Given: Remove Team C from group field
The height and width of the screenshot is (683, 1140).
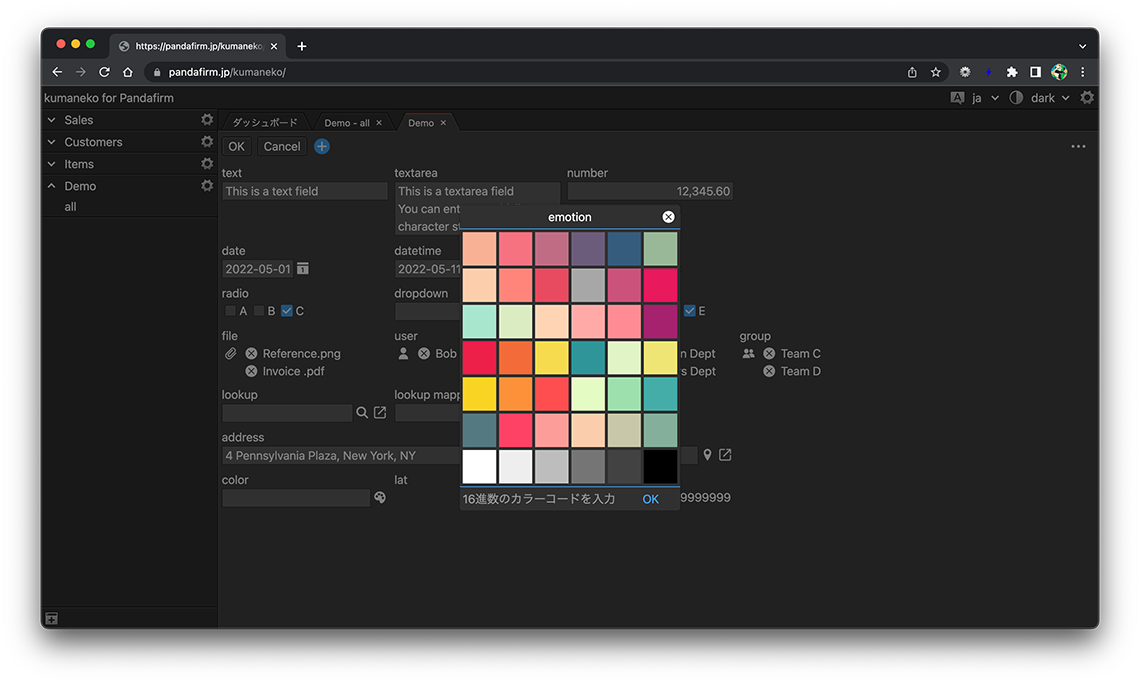Looking at the screenshot, I should coord(769,354).
